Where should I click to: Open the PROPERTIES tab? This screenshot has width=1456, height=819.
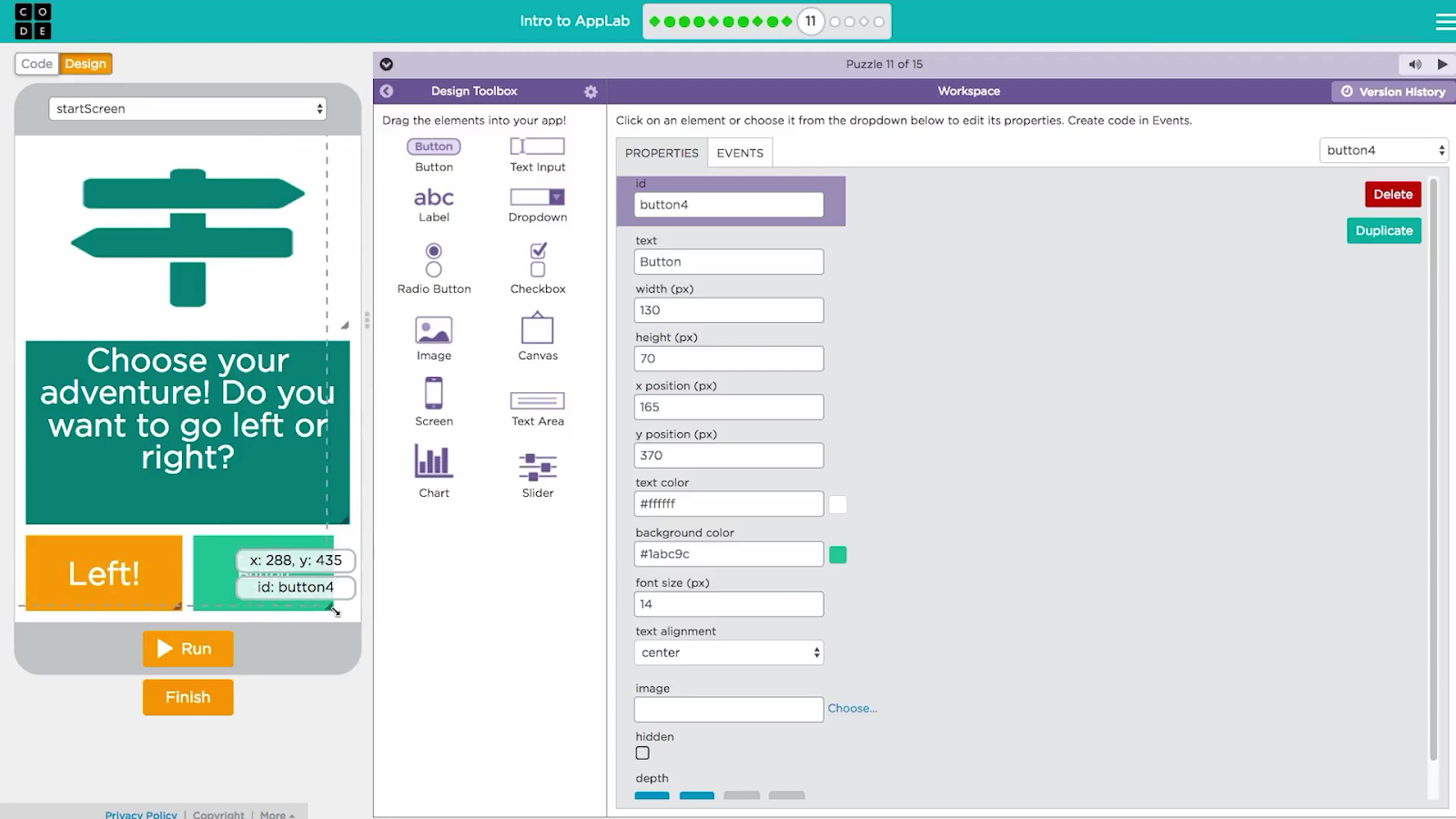point(662,153)
